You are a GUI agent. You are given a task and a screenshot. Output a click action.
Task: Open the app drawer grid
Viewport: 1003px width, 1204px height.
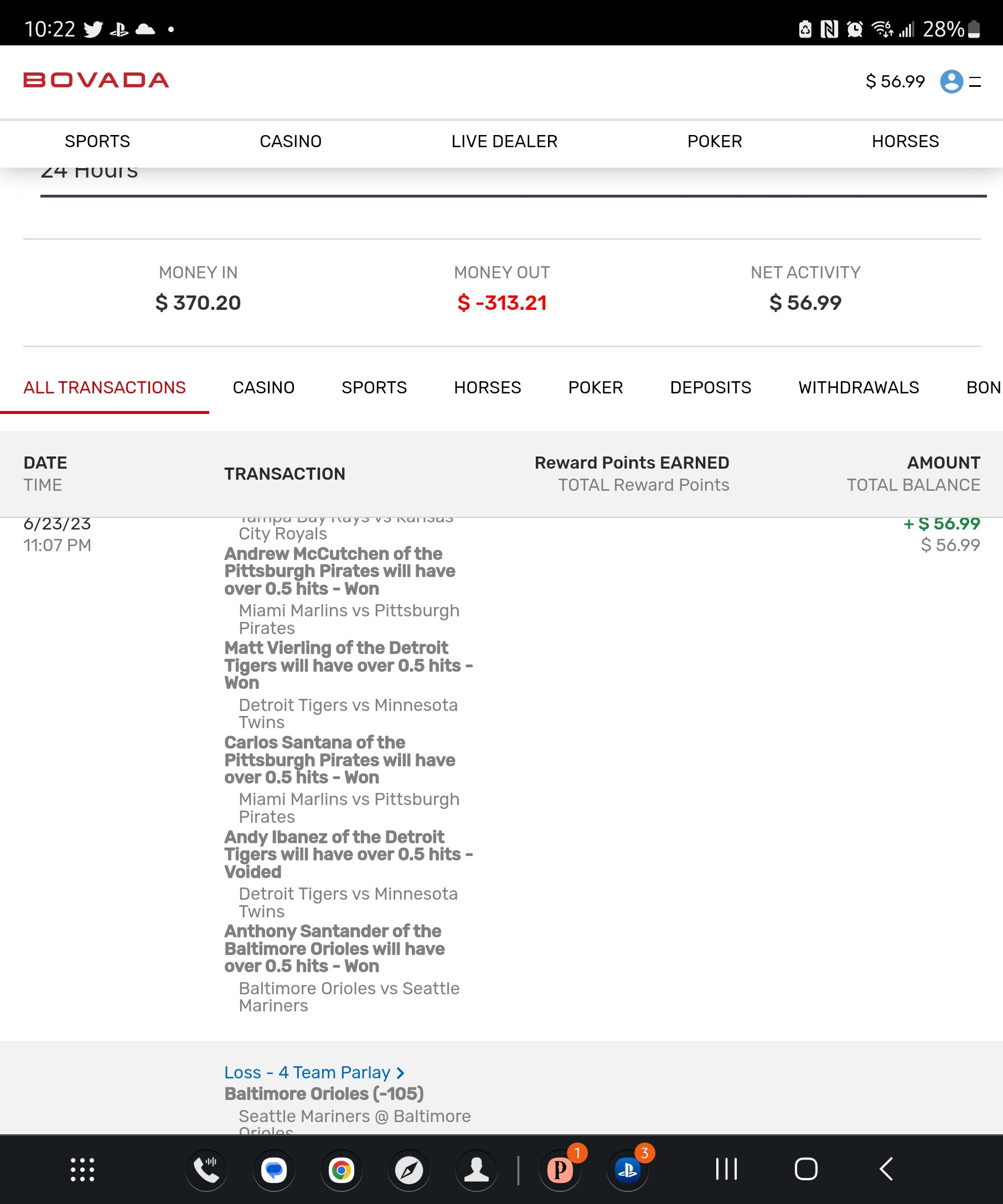(82, 1170)
